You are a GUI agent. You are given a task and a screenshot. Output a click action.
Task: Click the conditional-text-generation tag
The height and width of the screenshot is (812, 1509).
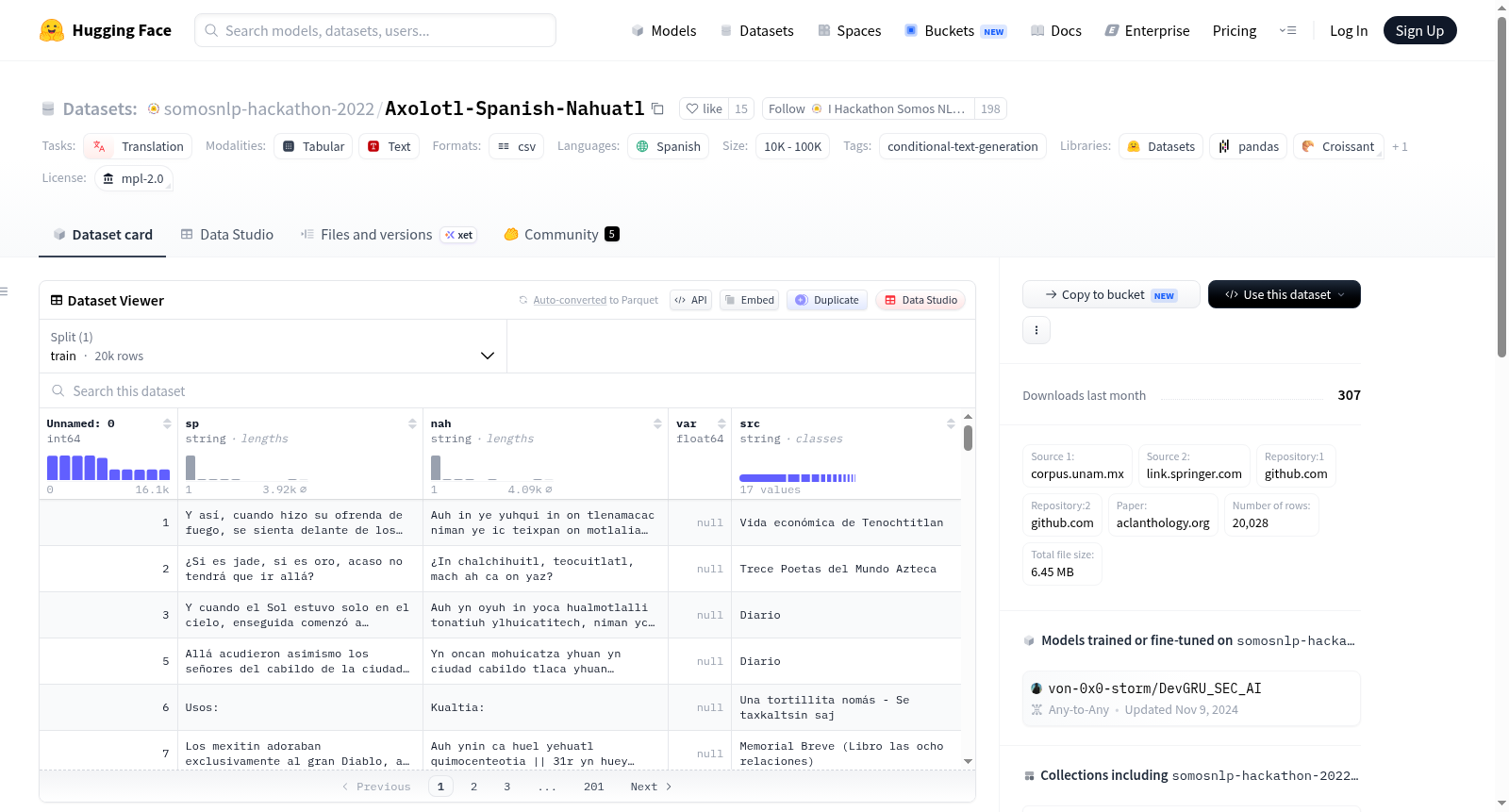point(963,146)
